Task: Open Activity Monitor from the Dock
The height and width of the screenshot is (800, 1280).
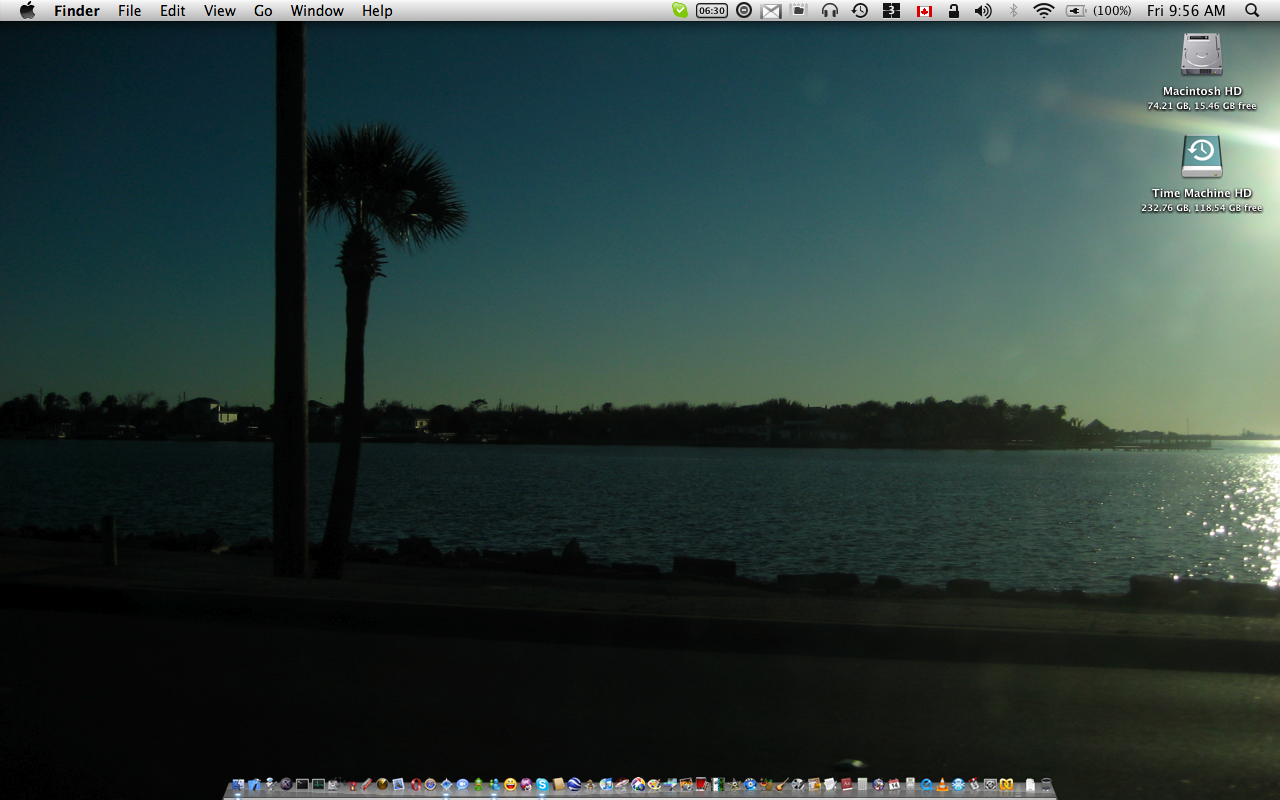Action: pos(318,785)
